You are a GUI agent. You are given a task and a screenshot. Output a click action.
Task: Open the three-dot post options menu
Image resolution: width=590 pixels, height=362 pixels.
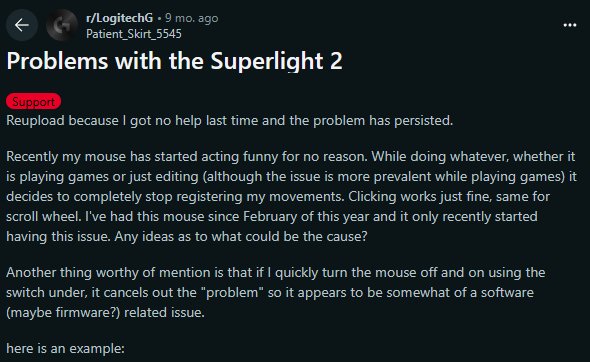point(570,25)
